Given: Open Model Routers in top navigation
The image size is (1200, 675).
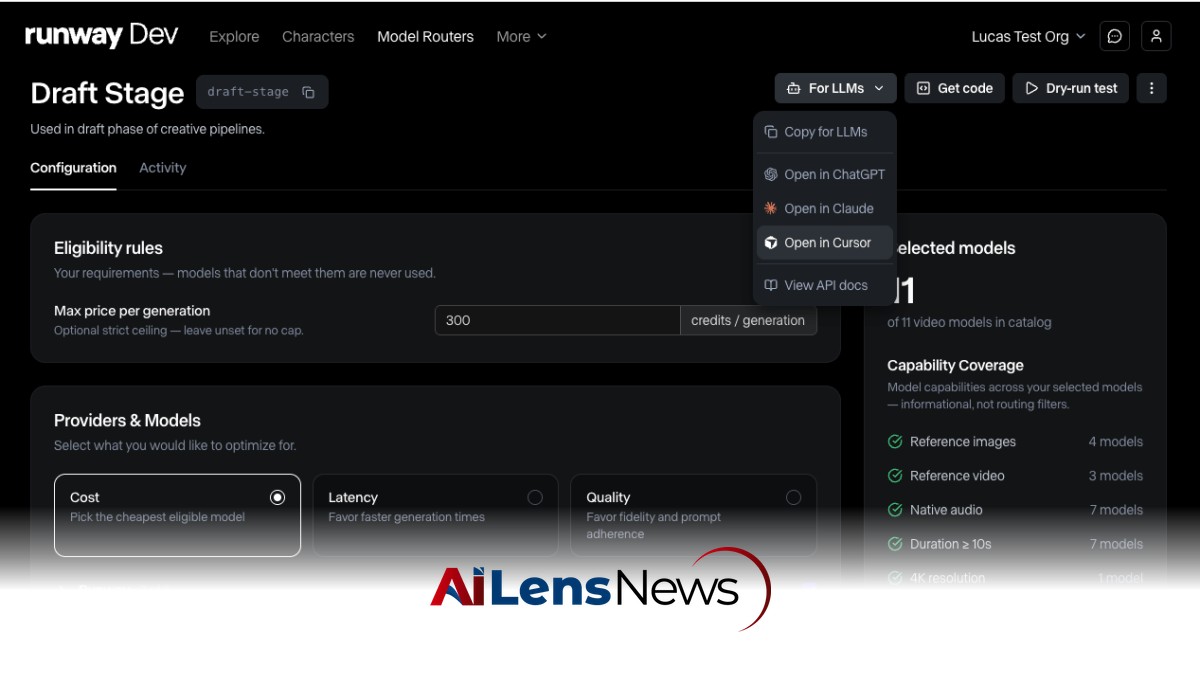Looking at the screenshot, I should pos(425,36).
